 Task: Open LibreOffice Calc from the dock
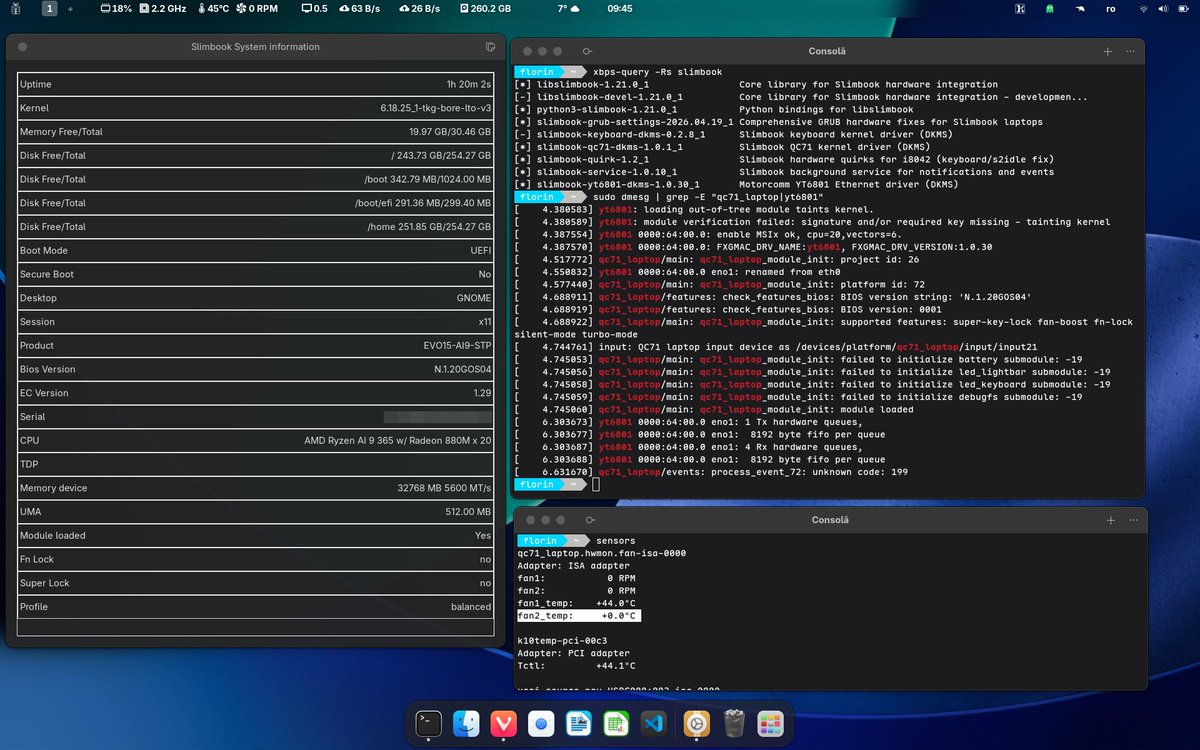coord(616,722)
